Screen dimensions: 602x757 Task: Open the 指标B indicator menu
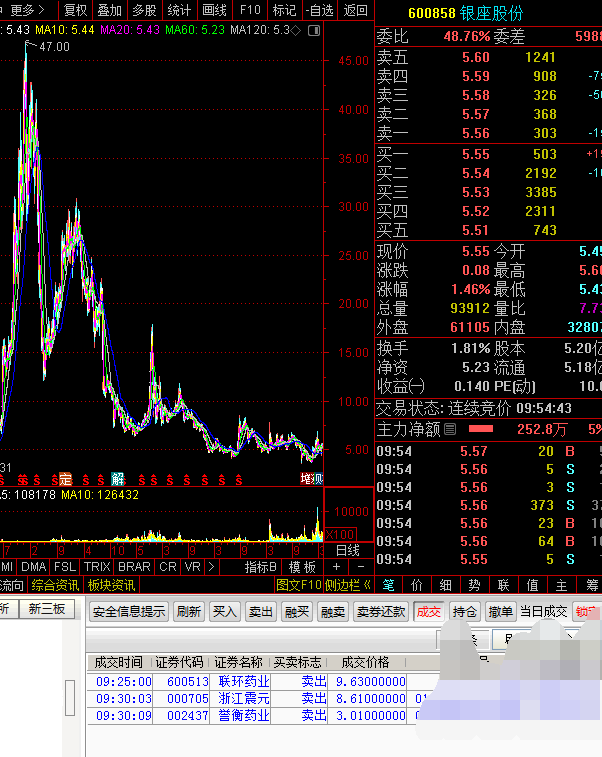tap(260, 567)
